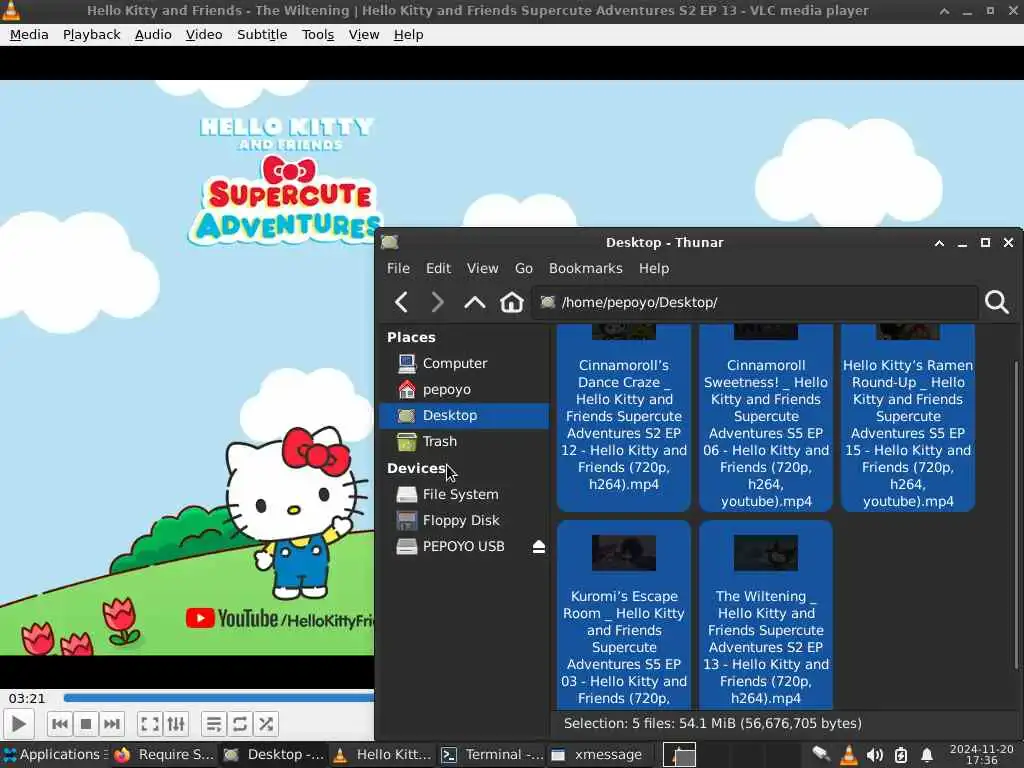Viewport: 1024px width, 768px height.
Task: Open File System device
Action: [x=465, y=494]
